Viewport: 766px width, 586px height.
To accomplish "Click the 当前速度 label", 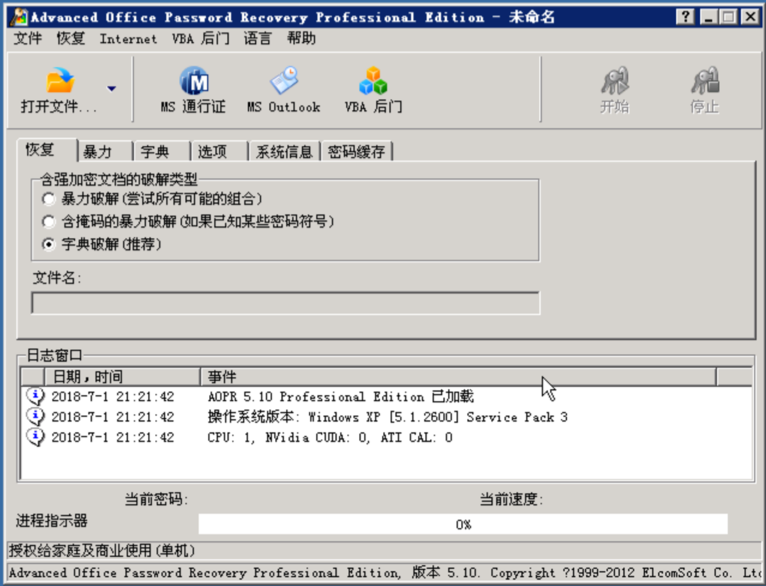I will 511,499.
